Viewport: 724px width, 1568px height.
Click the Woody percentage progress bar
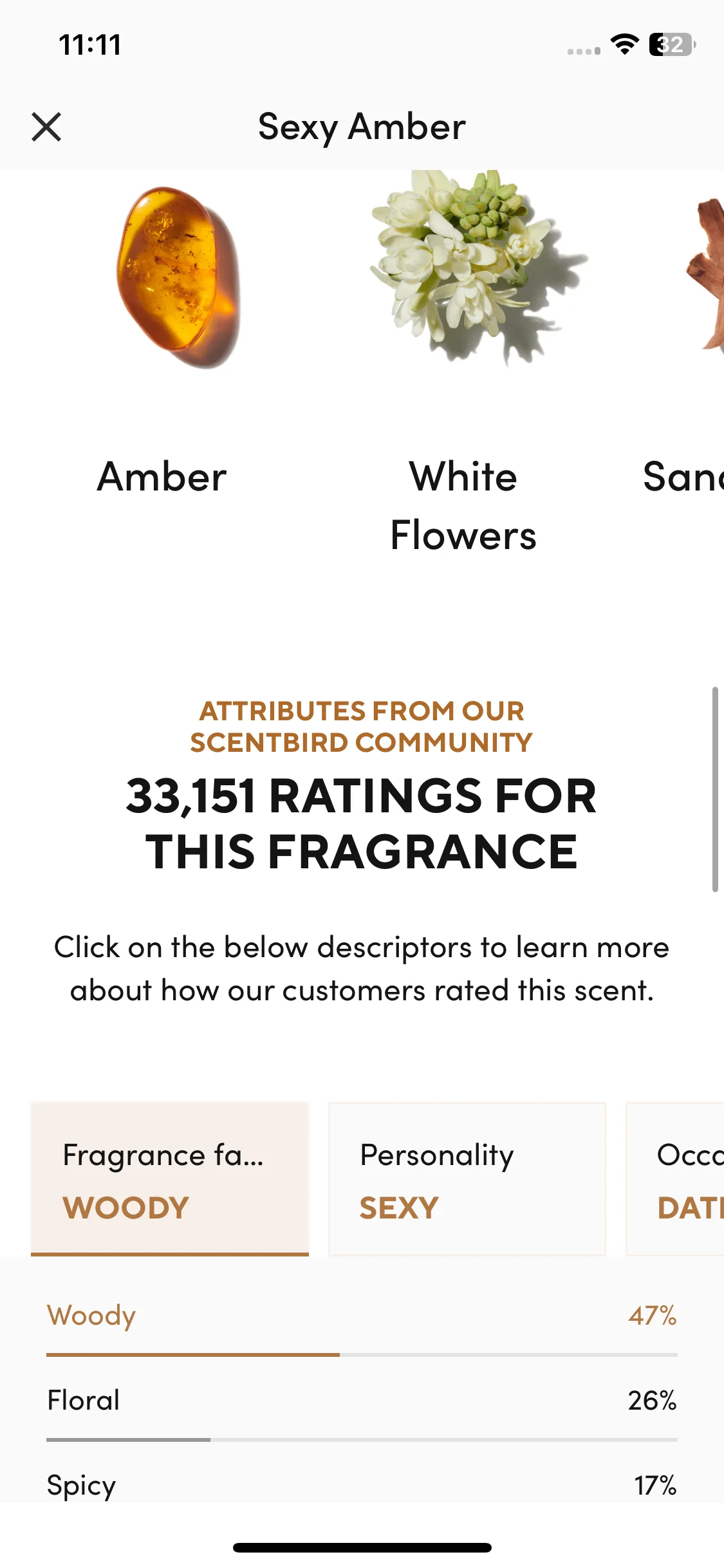[362, 1355]
